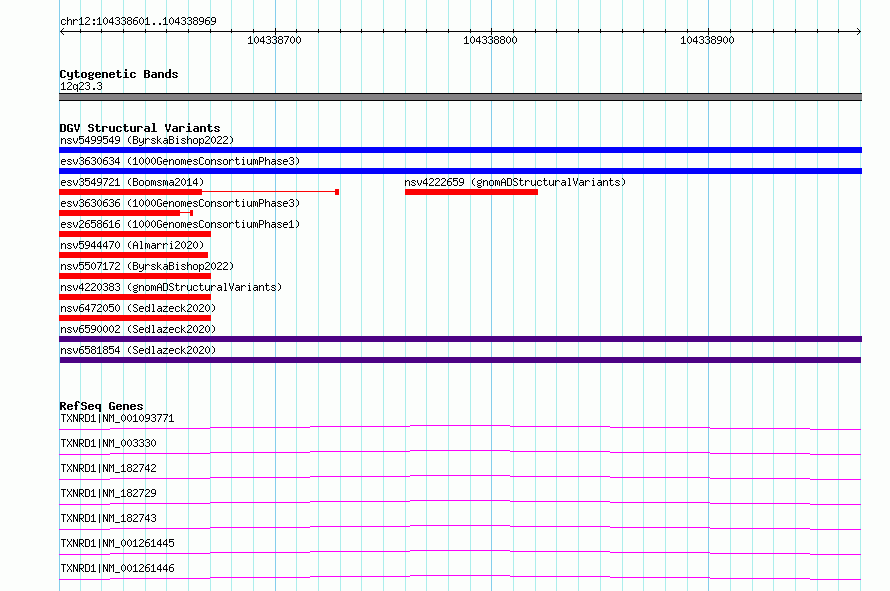Click the magenta line of TXNRD1|NM_001093771
This screenshot has width=890, height=591.
click(460, 427)
